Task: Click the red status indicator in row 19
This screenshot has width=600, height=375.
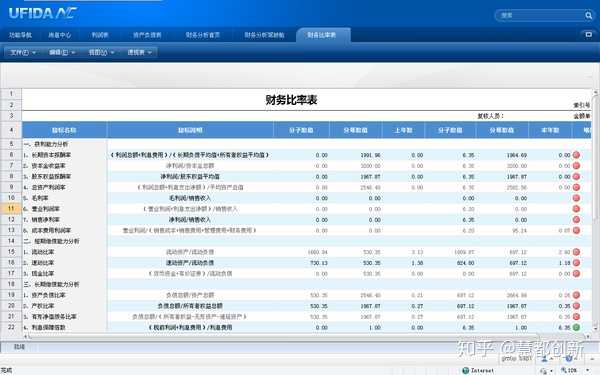Action: click(576, 295)
